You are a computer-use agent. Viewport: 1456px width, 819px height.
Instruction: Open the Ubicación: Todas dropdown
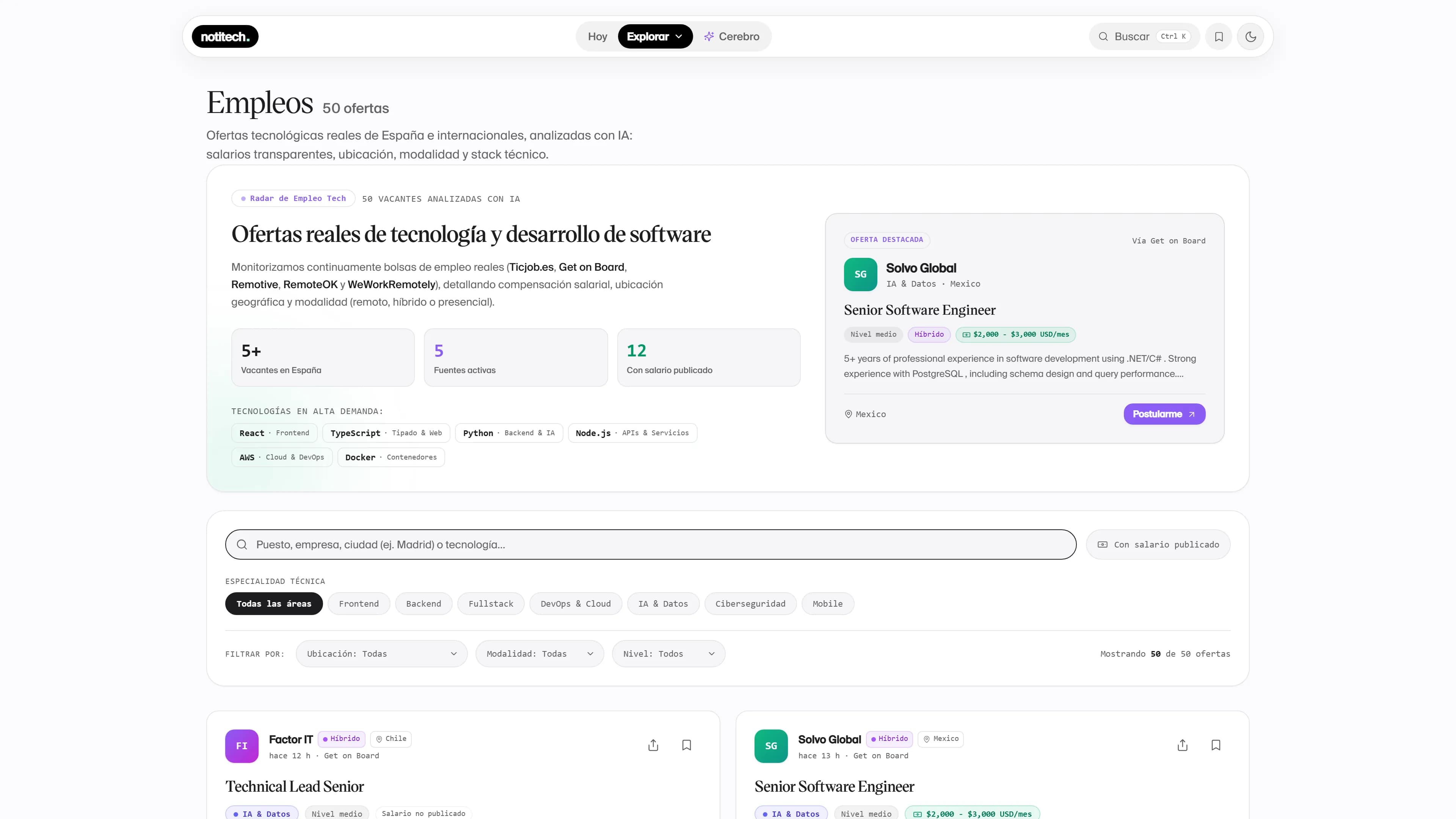coord(381,653)
